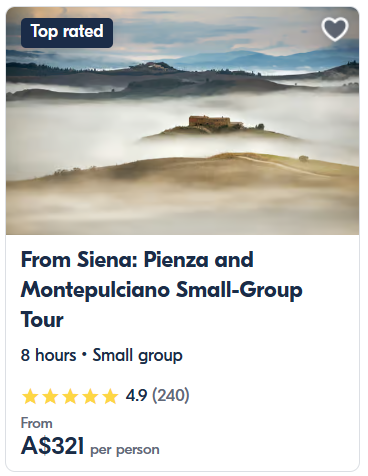368x476 pixels.
Task: Select the Small group label
Action: click(137, 356)
